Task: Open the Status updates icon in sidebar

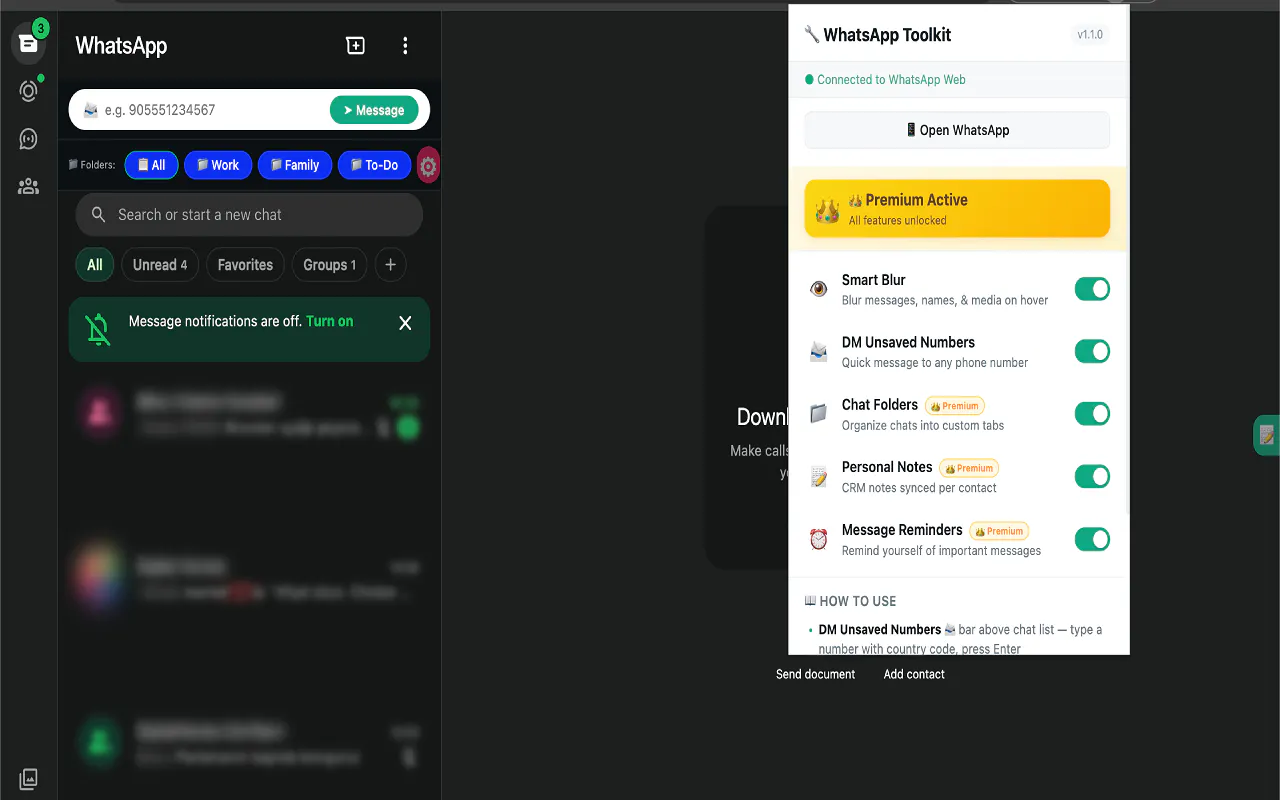Action: (28, 91)
